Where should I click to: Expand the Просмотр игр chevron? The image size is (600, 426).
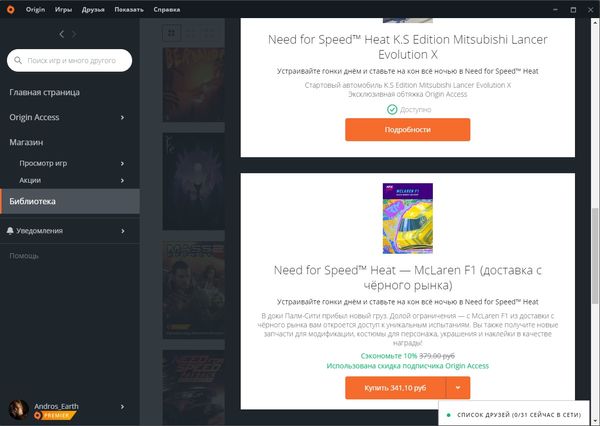pos(122,163)
